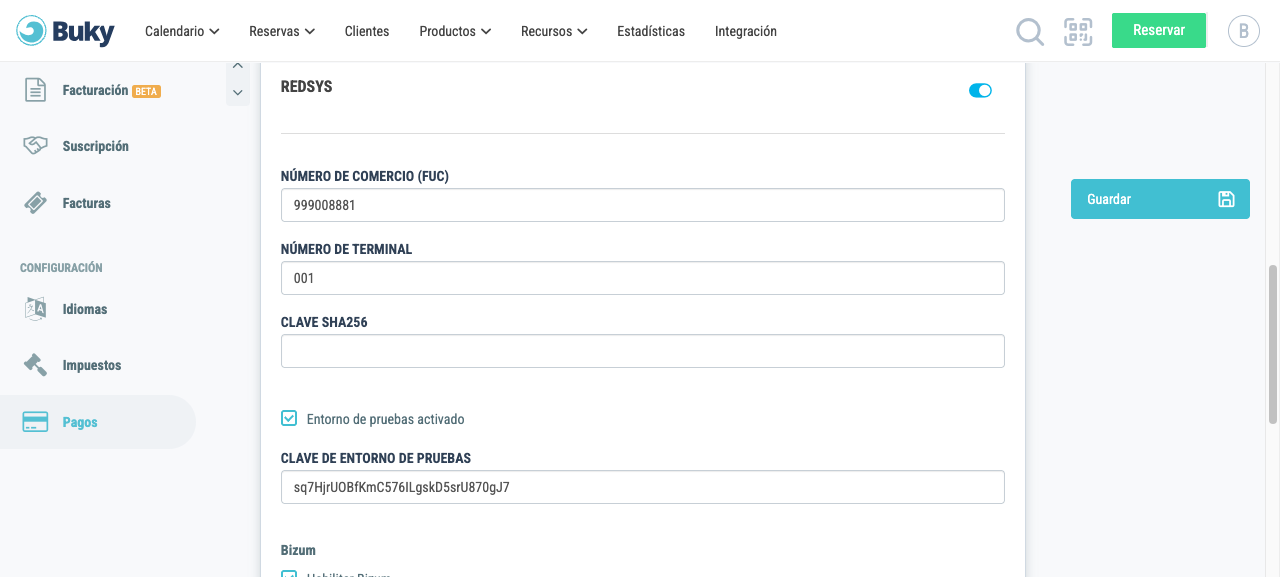
Task: Uncheck Entorno de pruebas activado
Action: click(289, 418)
